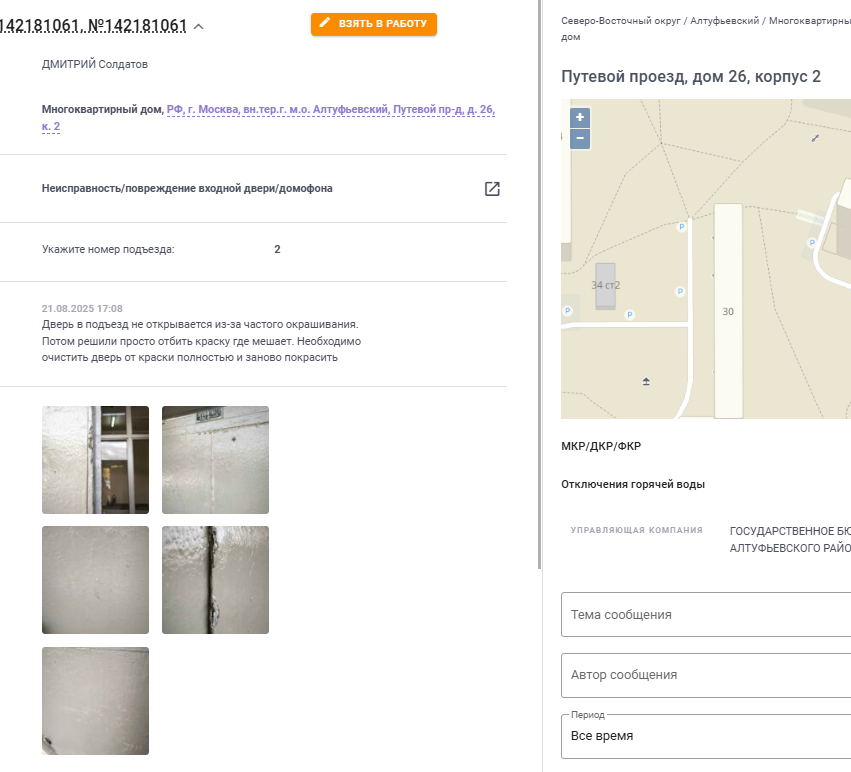This screenshot has width=851, height=772.
Task: Click the left panel vertical scrollbar
Action: 539,284
